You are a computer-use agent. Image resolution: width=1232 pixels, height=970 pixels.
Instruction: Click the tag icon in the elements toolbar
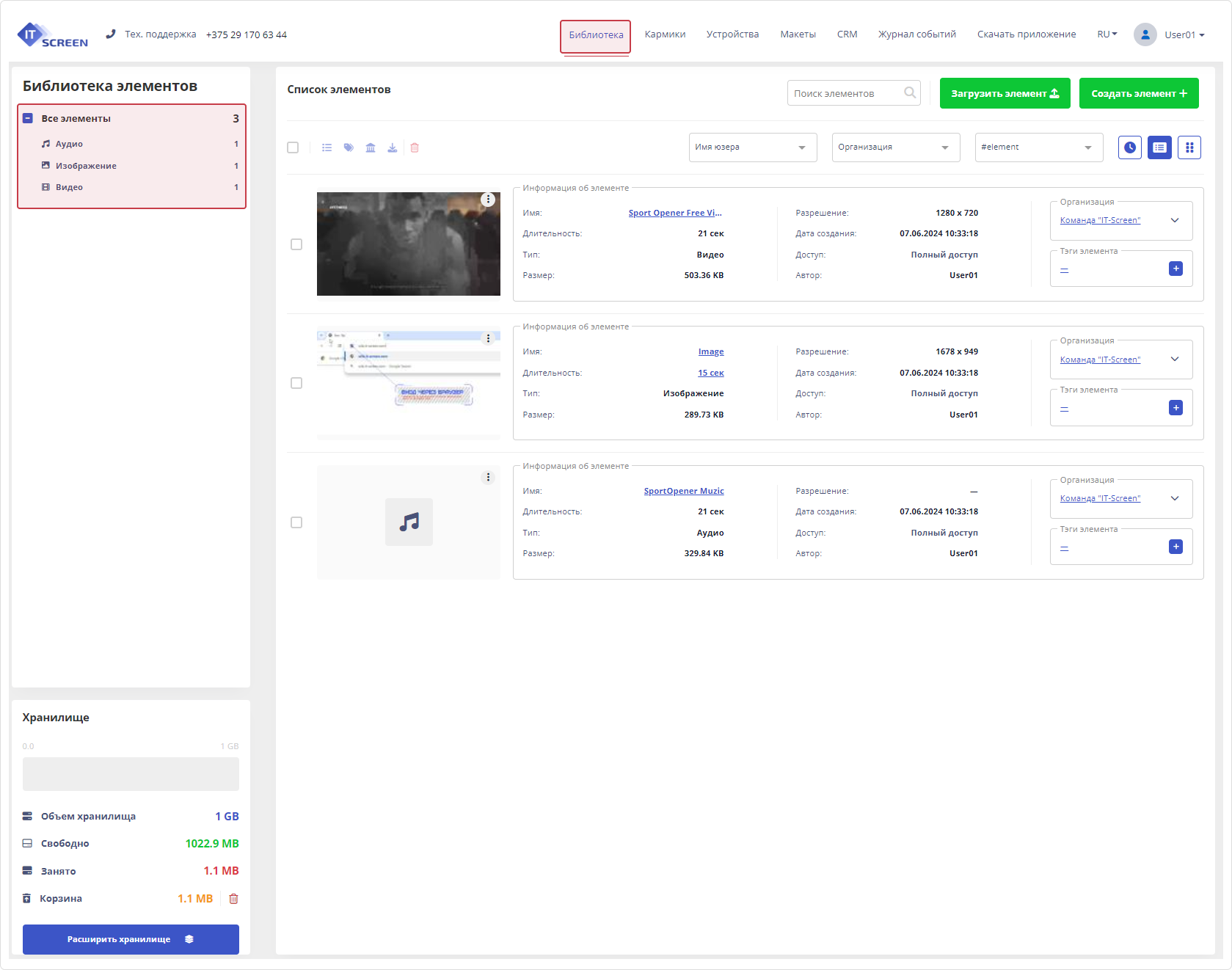pos(349,147)
